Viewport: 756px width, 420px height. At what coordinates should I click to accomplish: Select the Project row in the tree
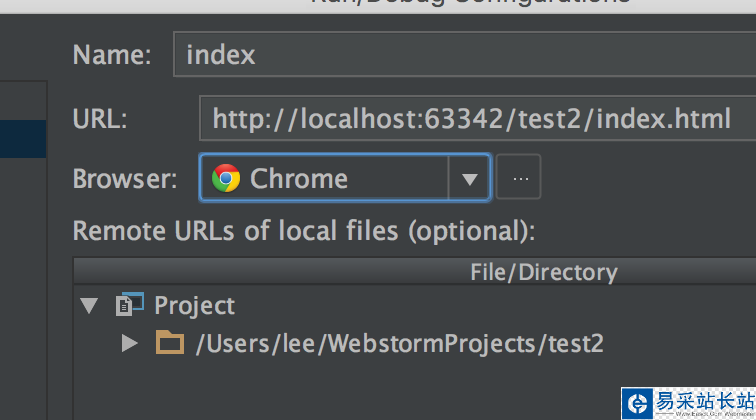click(195, 305)
